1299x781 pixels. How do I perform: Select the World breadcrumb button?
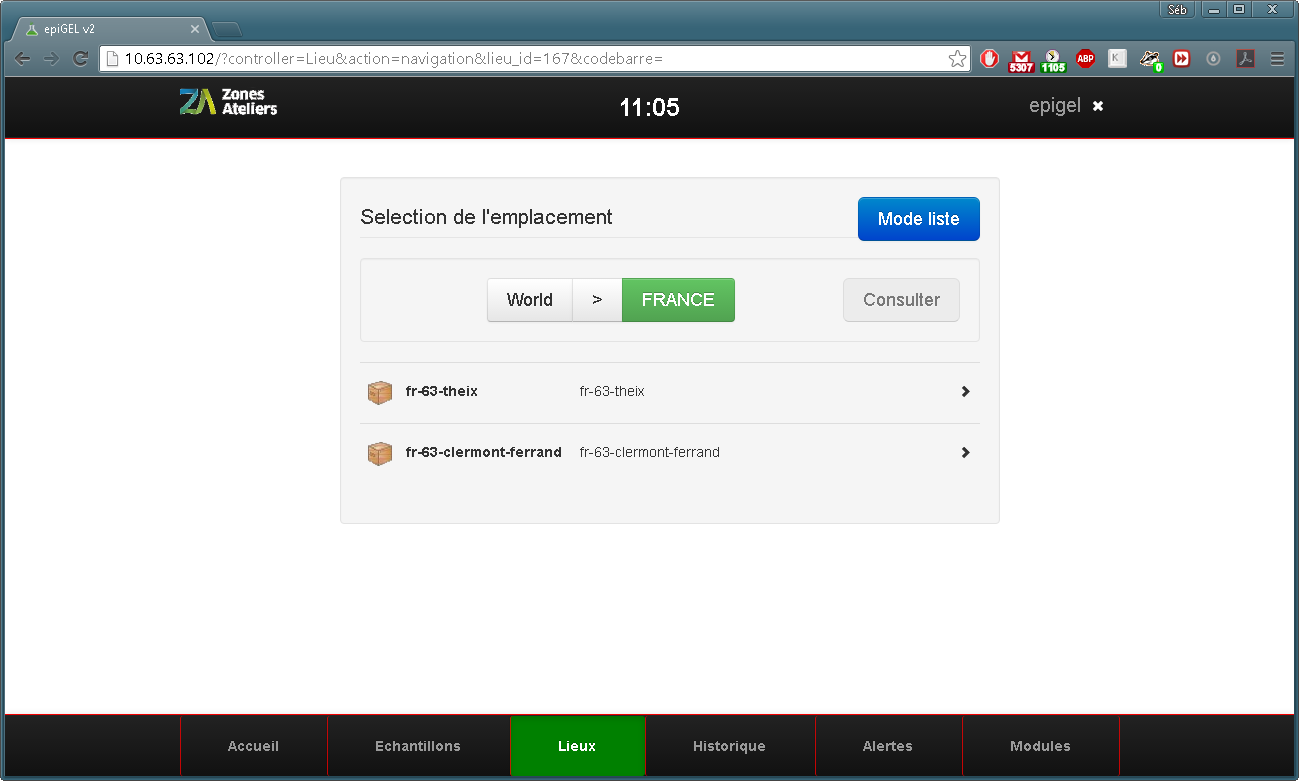[529, 300]
